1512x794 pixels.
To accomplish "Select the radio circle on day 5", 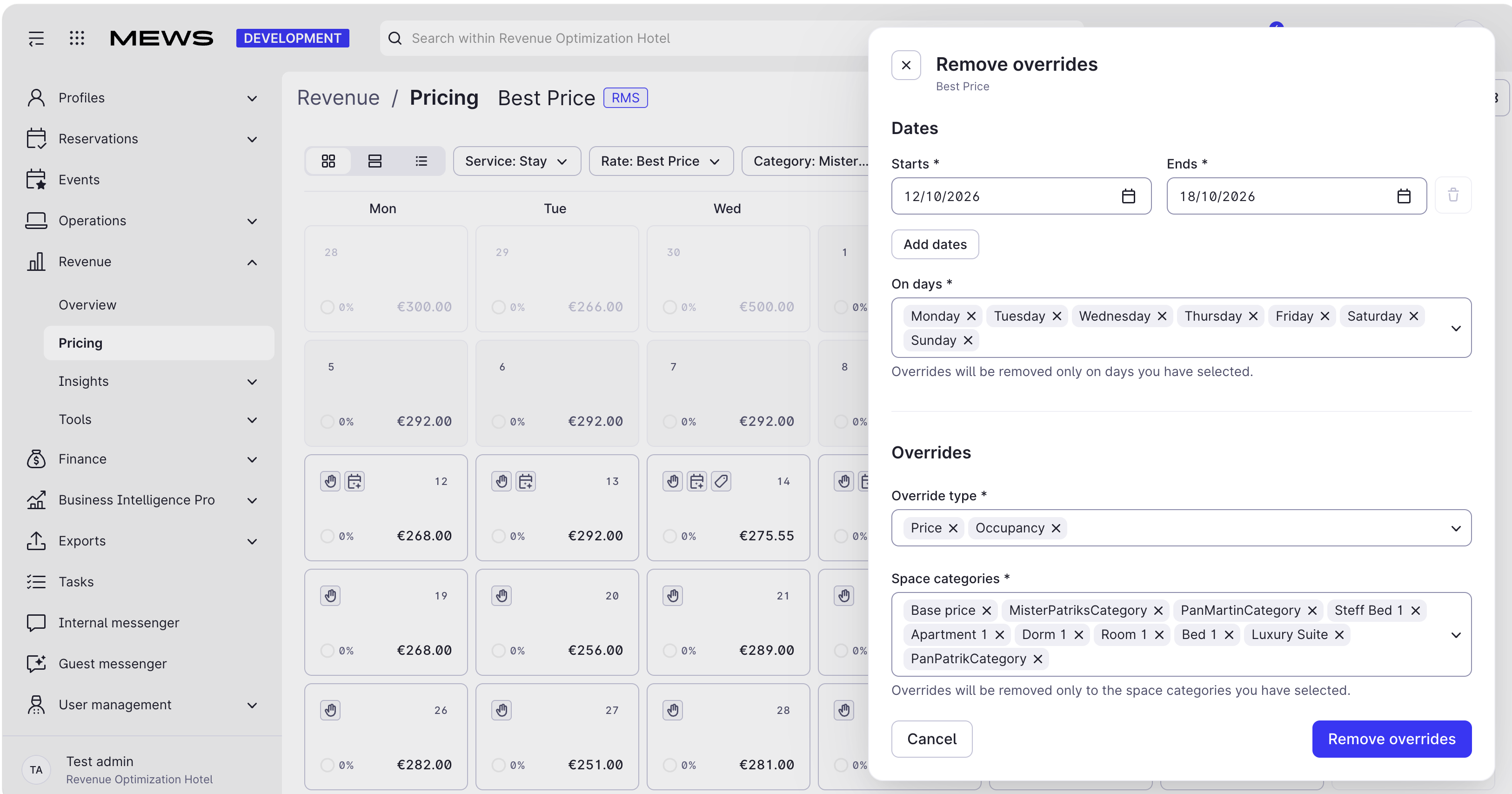I will [327, 422].
